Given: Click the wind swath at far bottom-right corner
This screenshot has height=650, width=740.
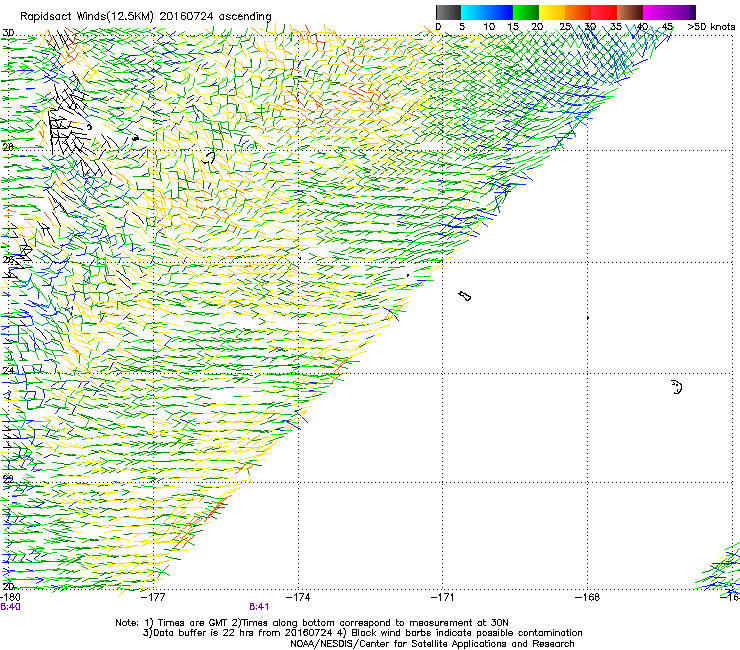Looking at the screenshot, I should click(x=718, y=568).
